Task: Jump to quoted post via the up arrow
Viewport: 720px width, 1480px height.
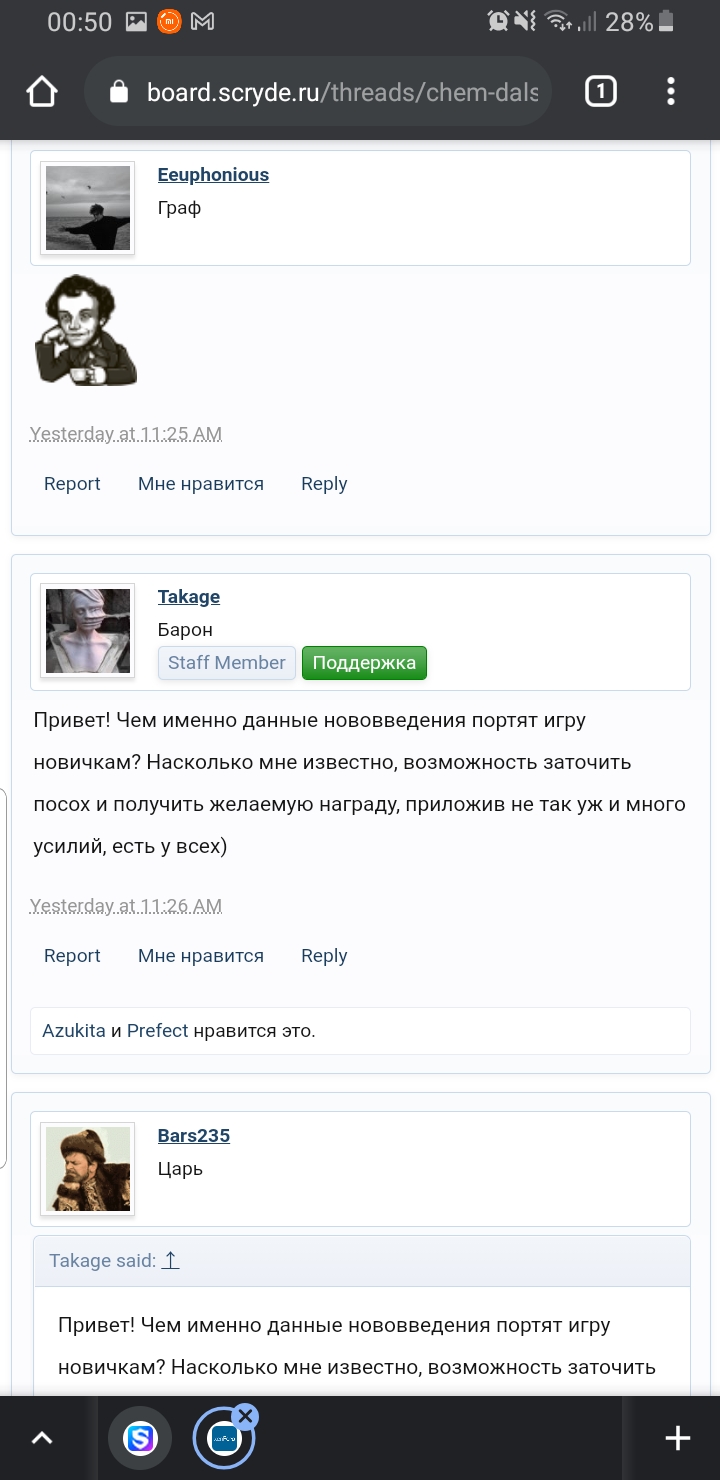Action: click(x=170, y=1260)
